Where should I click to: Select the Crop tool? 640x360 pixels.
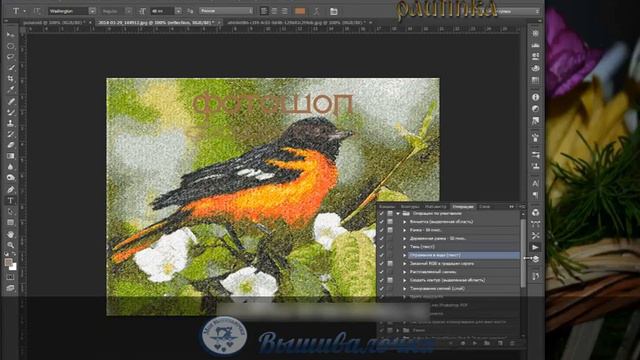click(11, 78)
